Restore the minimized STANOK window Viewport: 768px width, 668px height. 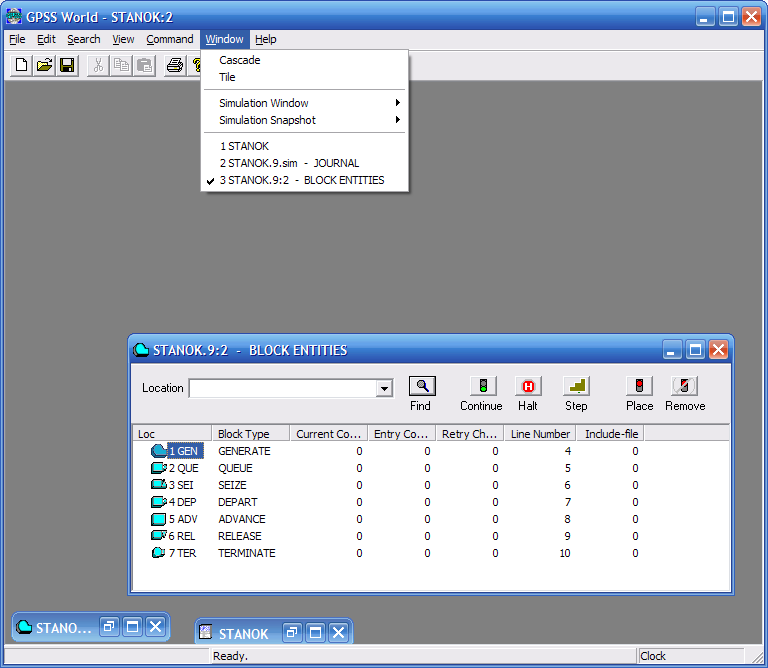pyautogui.click(x=292, y=633)
